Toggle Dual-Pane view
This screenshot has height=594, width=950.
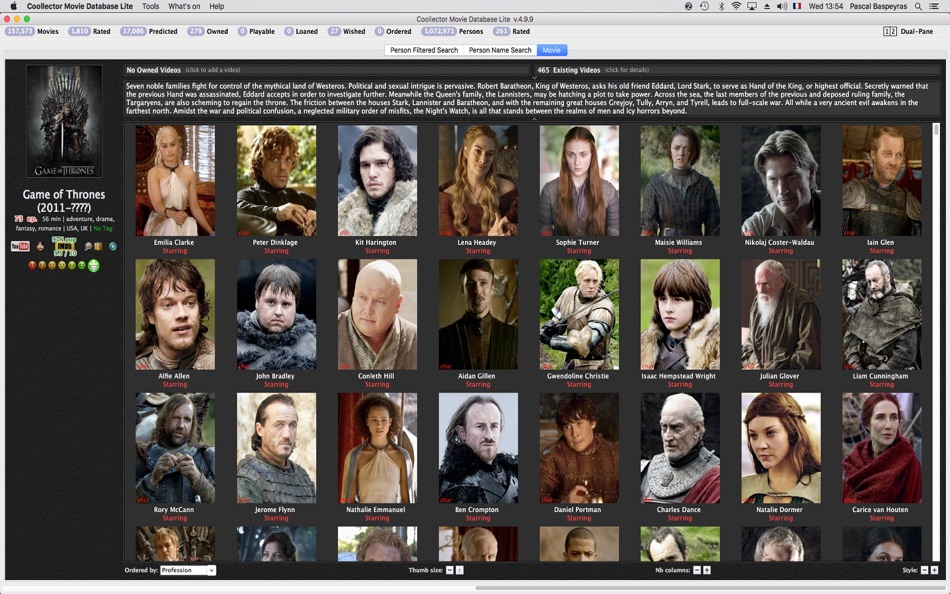point(908,31)
